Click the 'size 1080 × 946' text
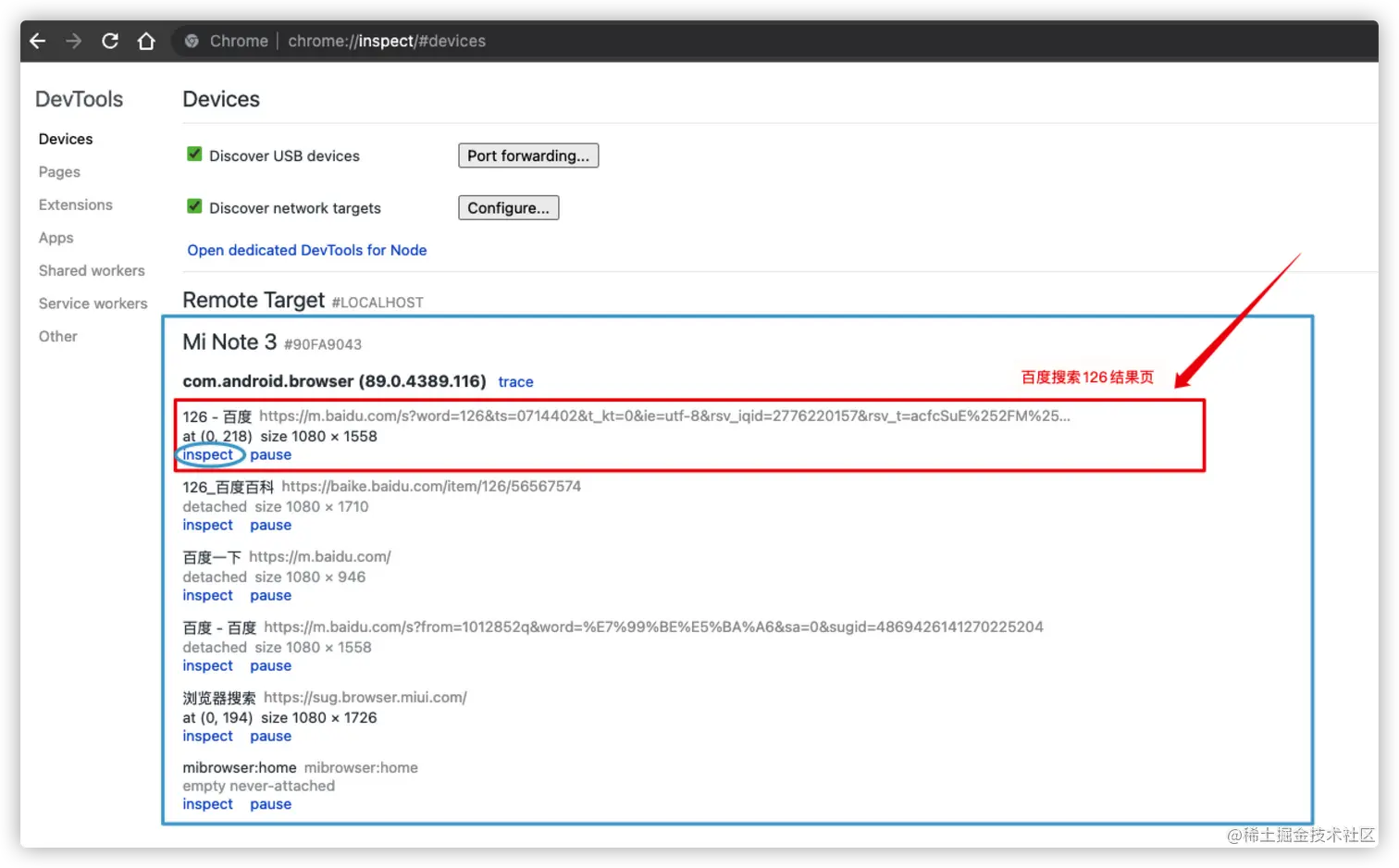Image resolution: width=1399 pixels, height=868 pixels. (310, 577)
